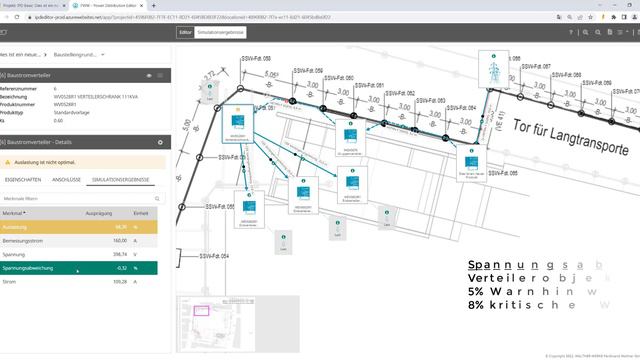This screenshot has height=360, width=640.
Task: Click magnifier icon in Merkmale filter
Action: 157,199
